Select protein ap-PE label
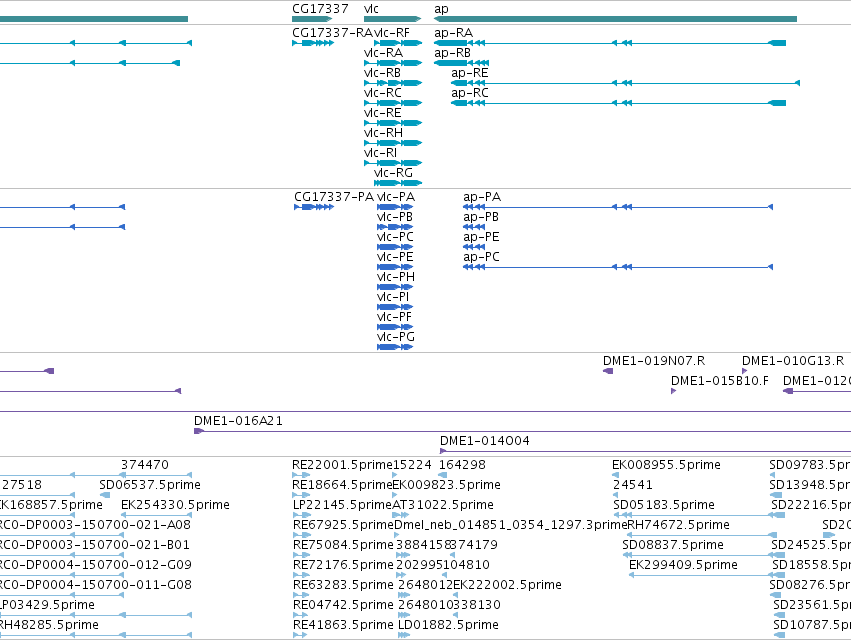 481,237
